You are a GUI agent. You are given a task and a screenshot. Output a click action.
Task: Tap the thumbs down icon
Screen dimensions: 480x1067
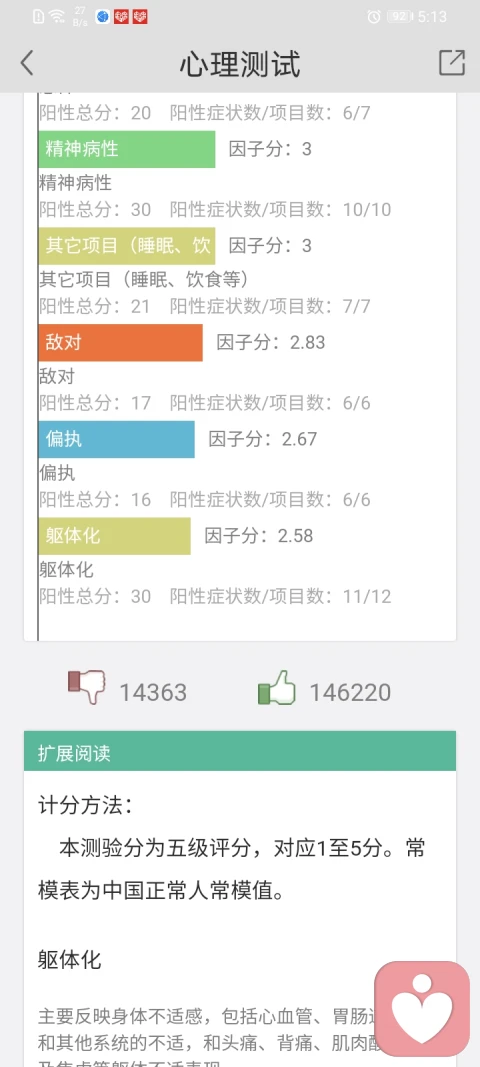click(86, 686)
